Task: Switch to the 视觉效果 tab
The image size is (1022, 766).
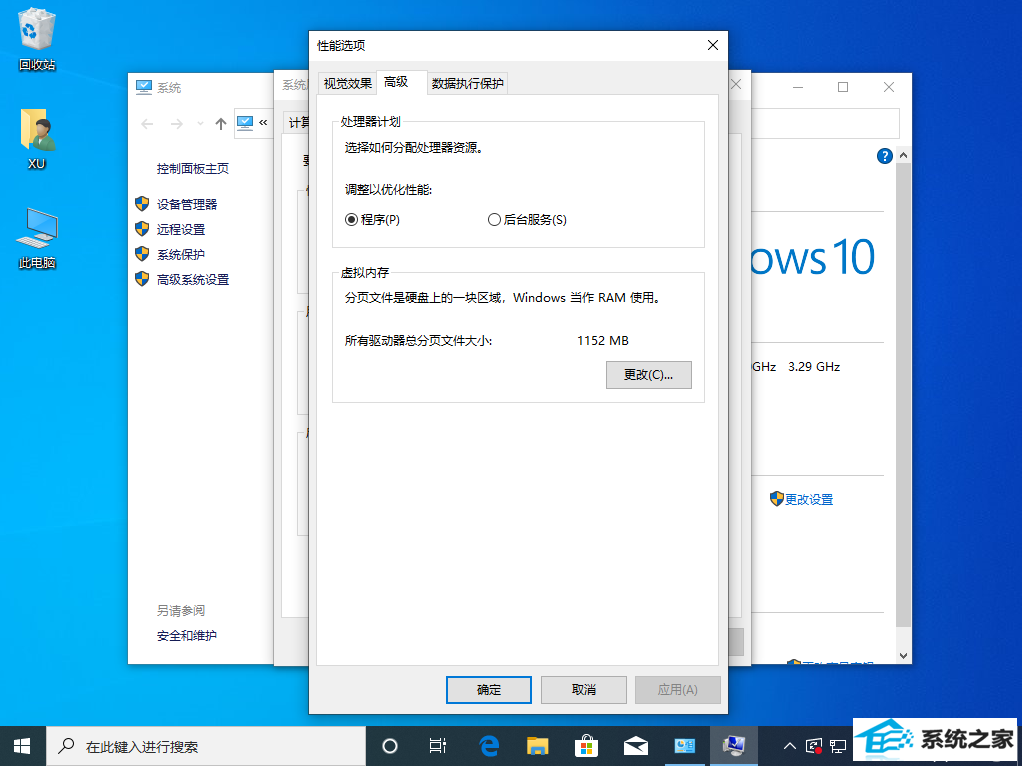Action: click(347, 83)
